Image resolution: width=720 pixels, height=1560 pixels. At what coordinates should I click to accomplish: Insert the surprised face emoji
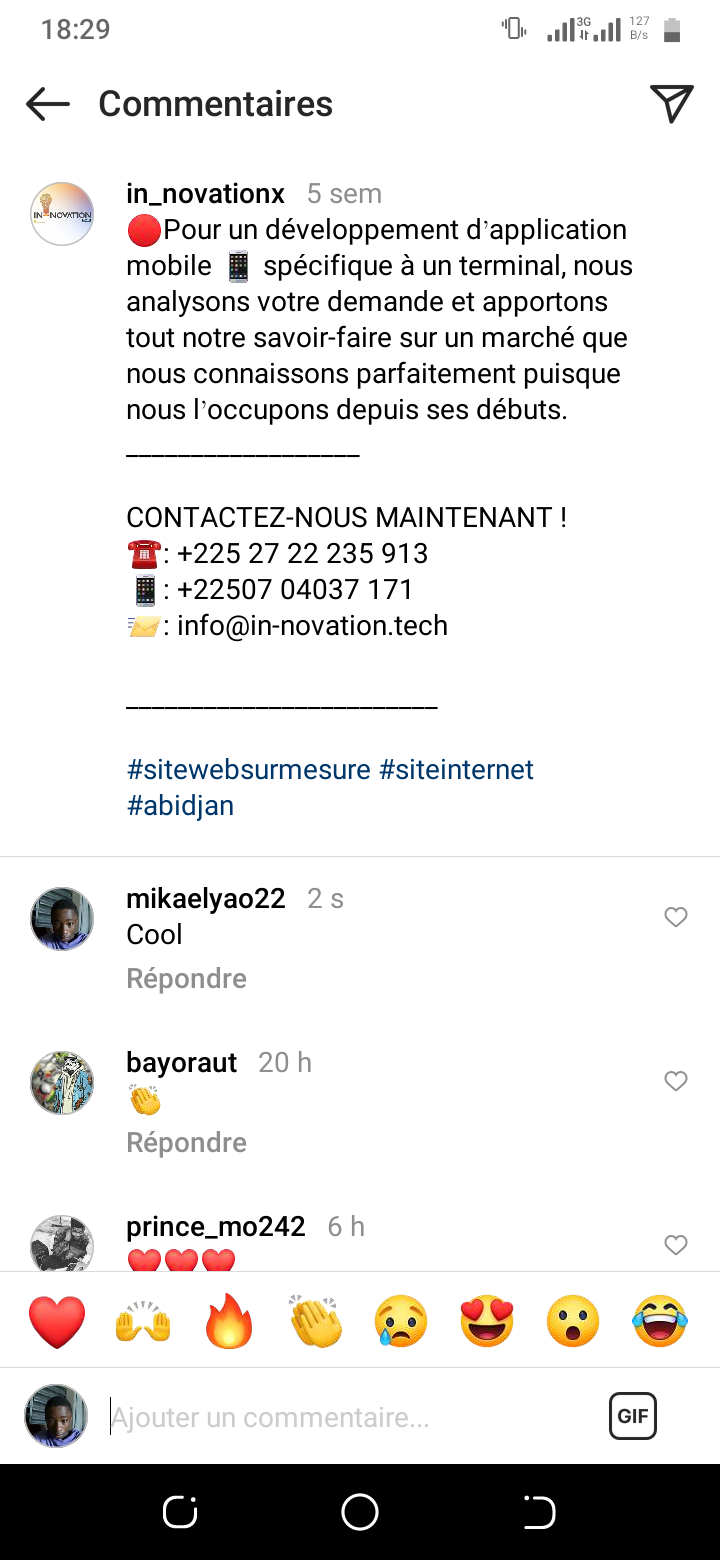tap(573, 1321)
